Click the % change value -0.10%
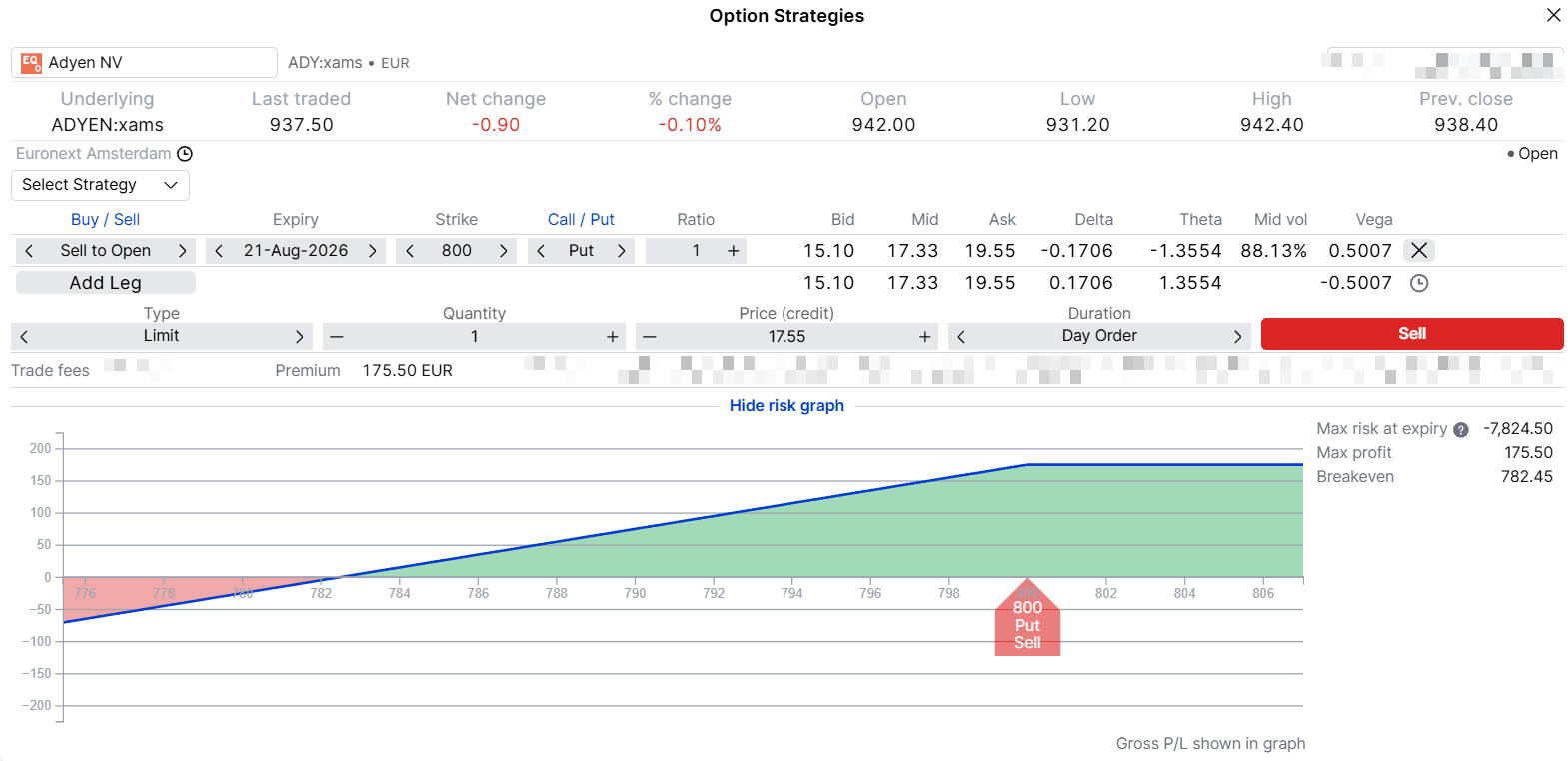This screenshot has width=1568, height=761. 690,125
